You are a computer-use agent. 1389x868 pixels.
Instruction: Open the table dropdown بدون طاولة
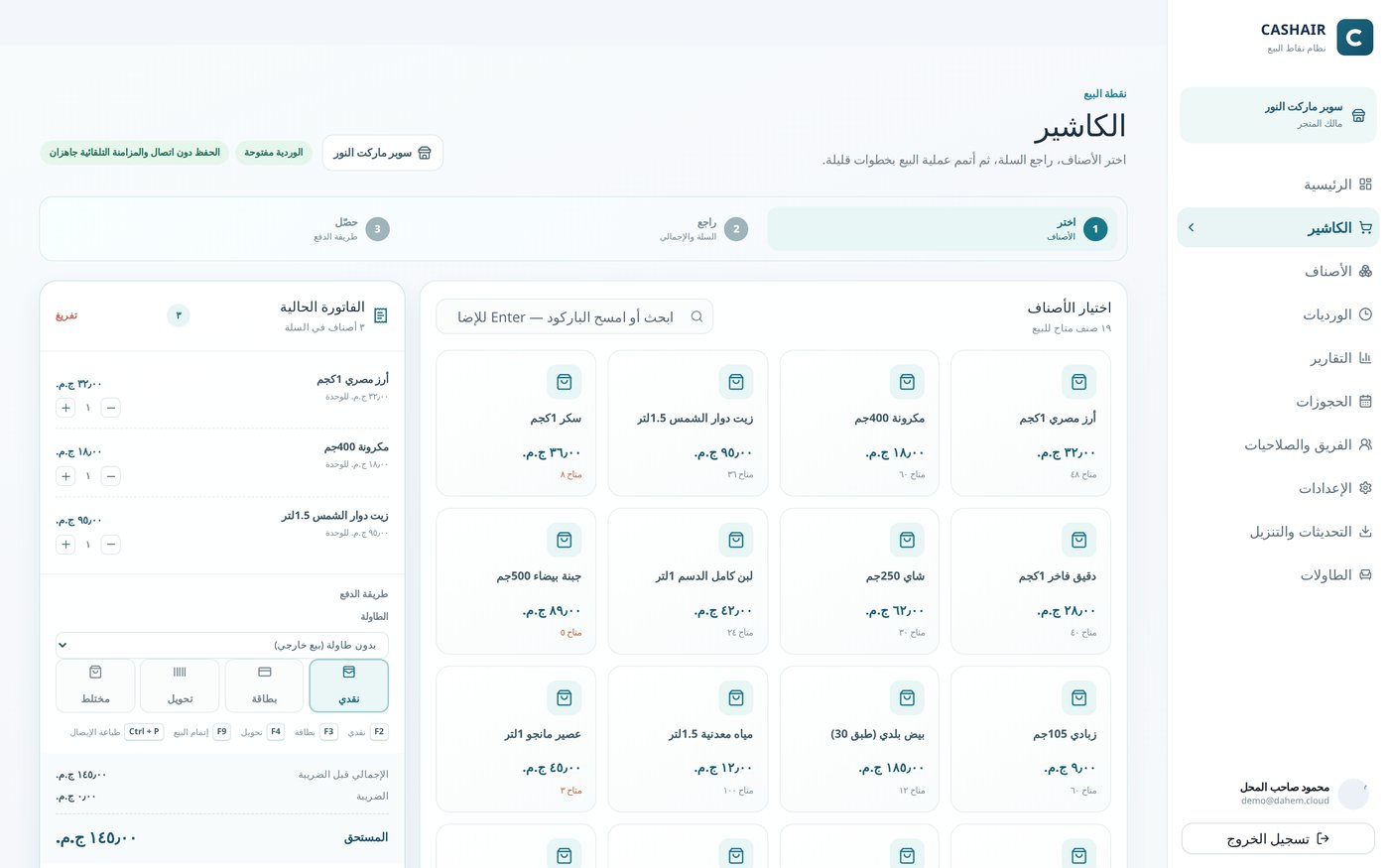pos(222,645)
